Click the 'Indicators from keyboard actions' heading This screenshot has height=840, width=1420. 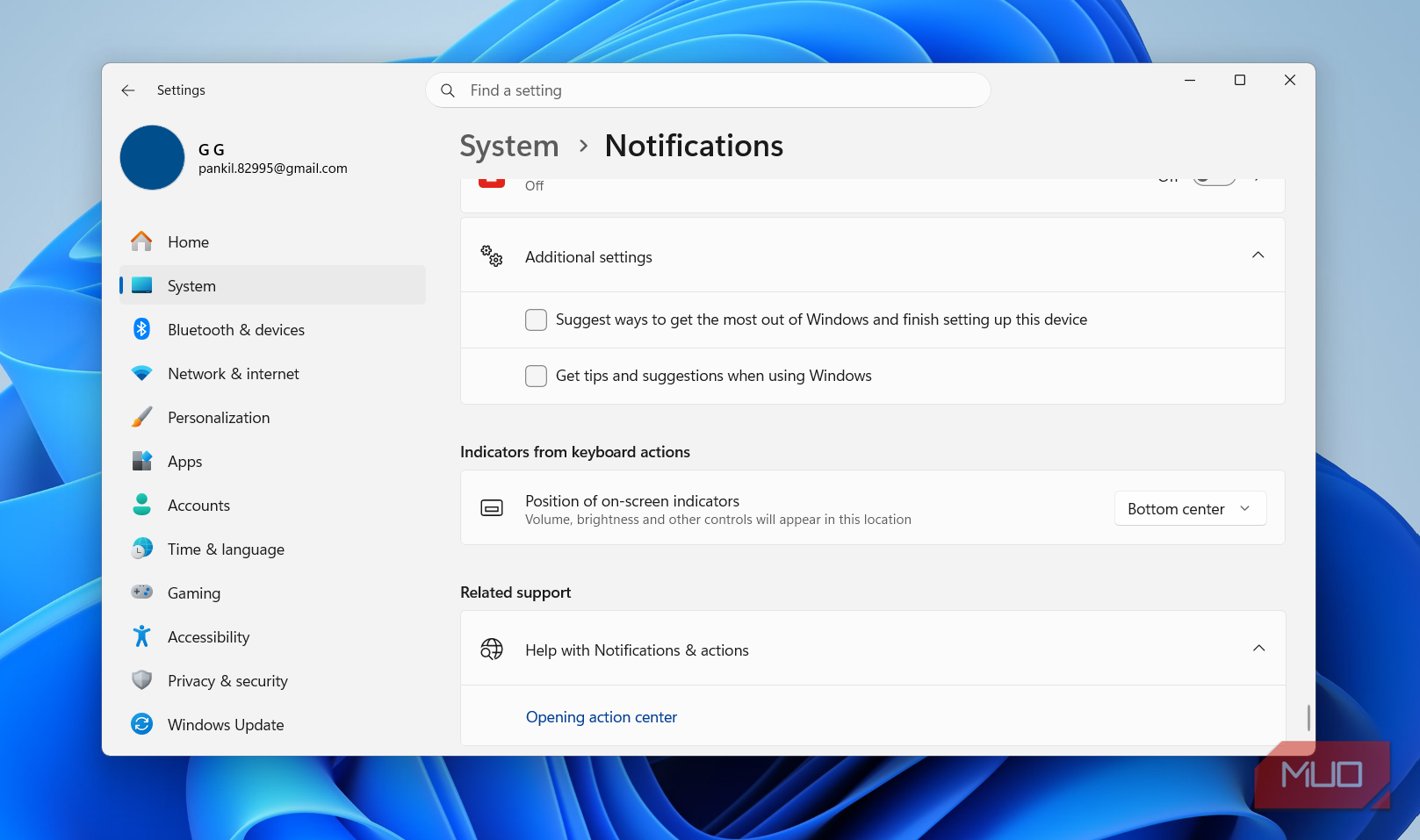click(x=575, y=452)
